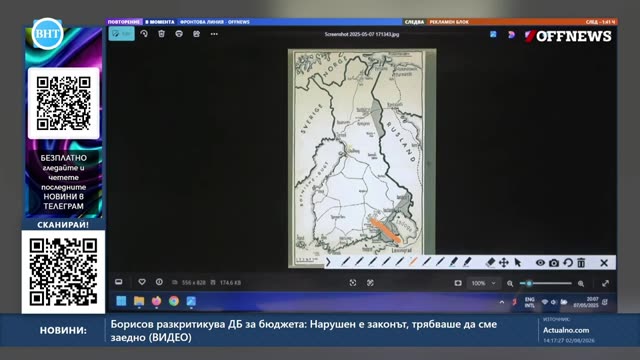Choose the move arrows tool
Viewport: 640px width, 360px height.
(x=504, y=262)
